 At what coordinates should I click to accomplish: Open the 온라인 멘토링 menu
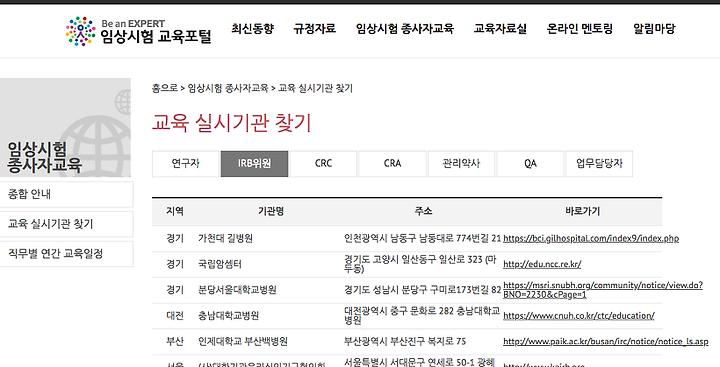coord(579,29)
